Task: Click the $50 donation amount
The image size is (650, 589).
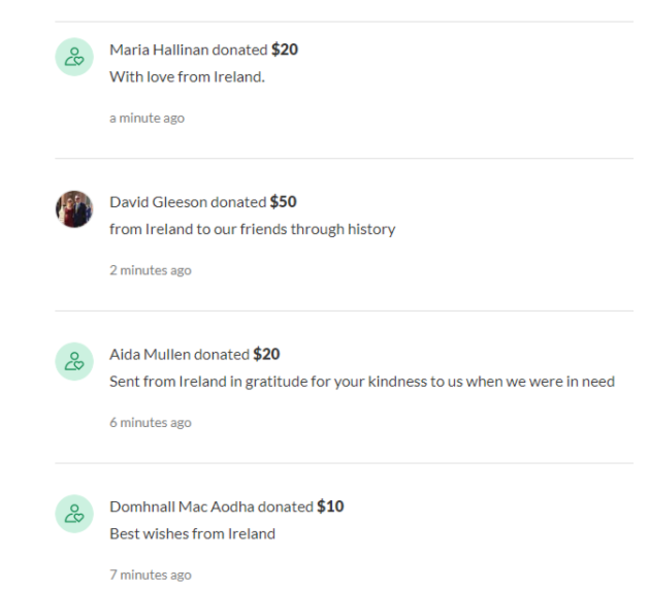Action: click(x=283, y=202)
